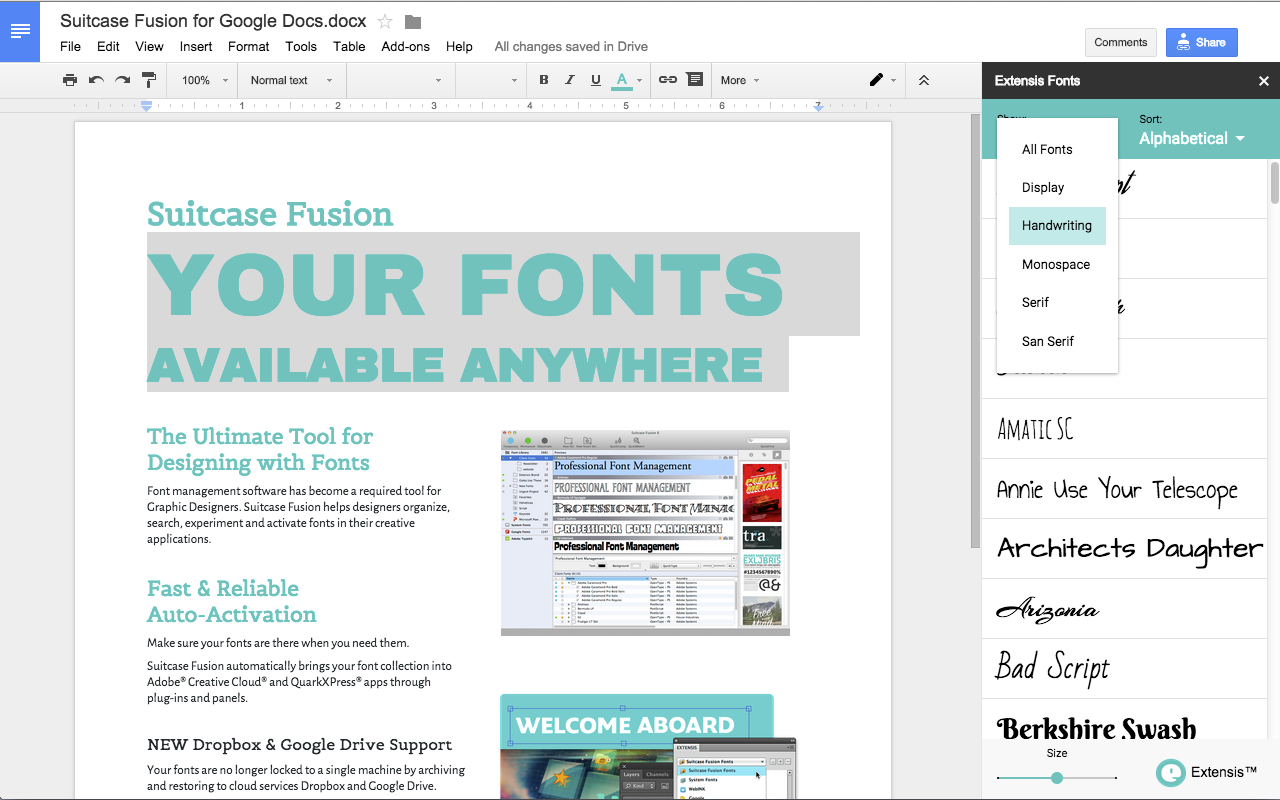The height and width of the screenshot is (800, 1280).
Task: Toggle Underline formatting
Action: 596,80
